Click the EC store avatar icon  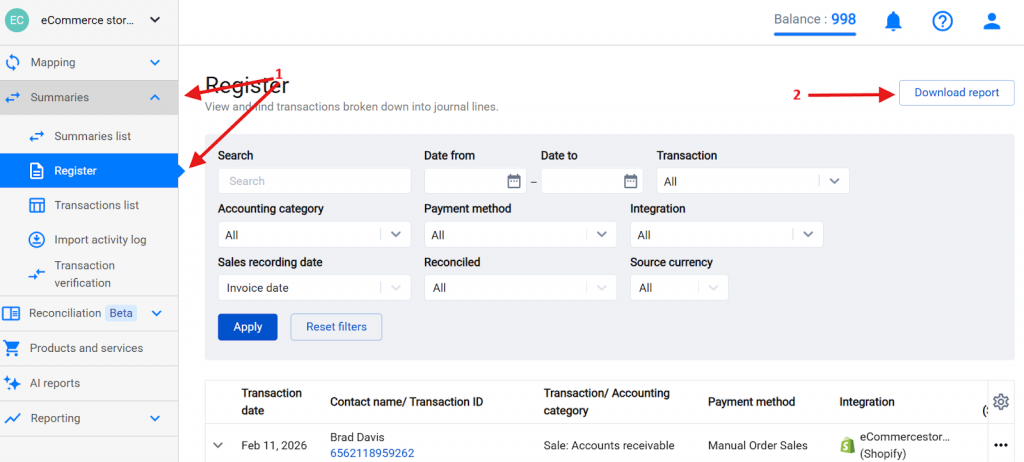(17, 20)
